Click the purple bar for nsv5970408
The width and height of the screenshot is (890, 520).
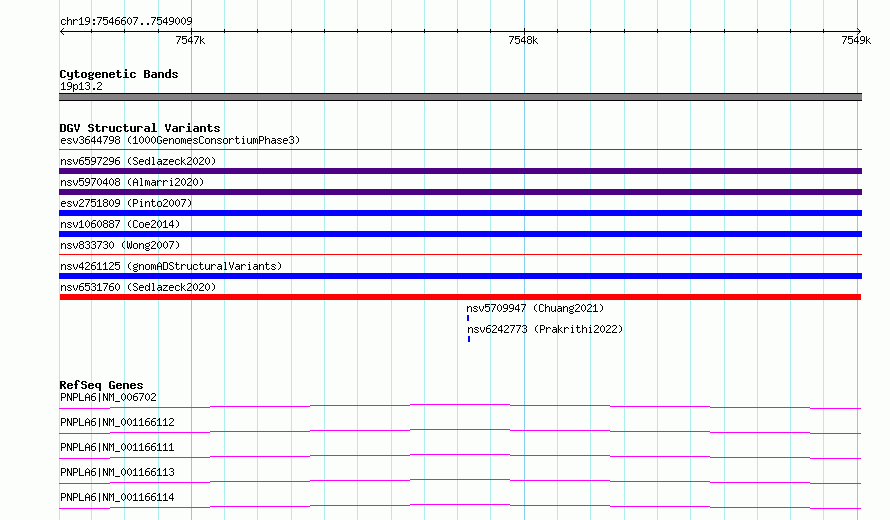[460, 192]
